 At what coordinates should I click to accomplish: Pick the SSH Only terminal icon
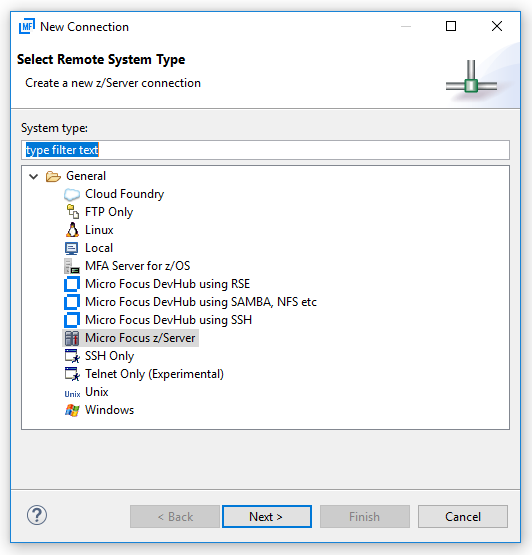(72, 356)
